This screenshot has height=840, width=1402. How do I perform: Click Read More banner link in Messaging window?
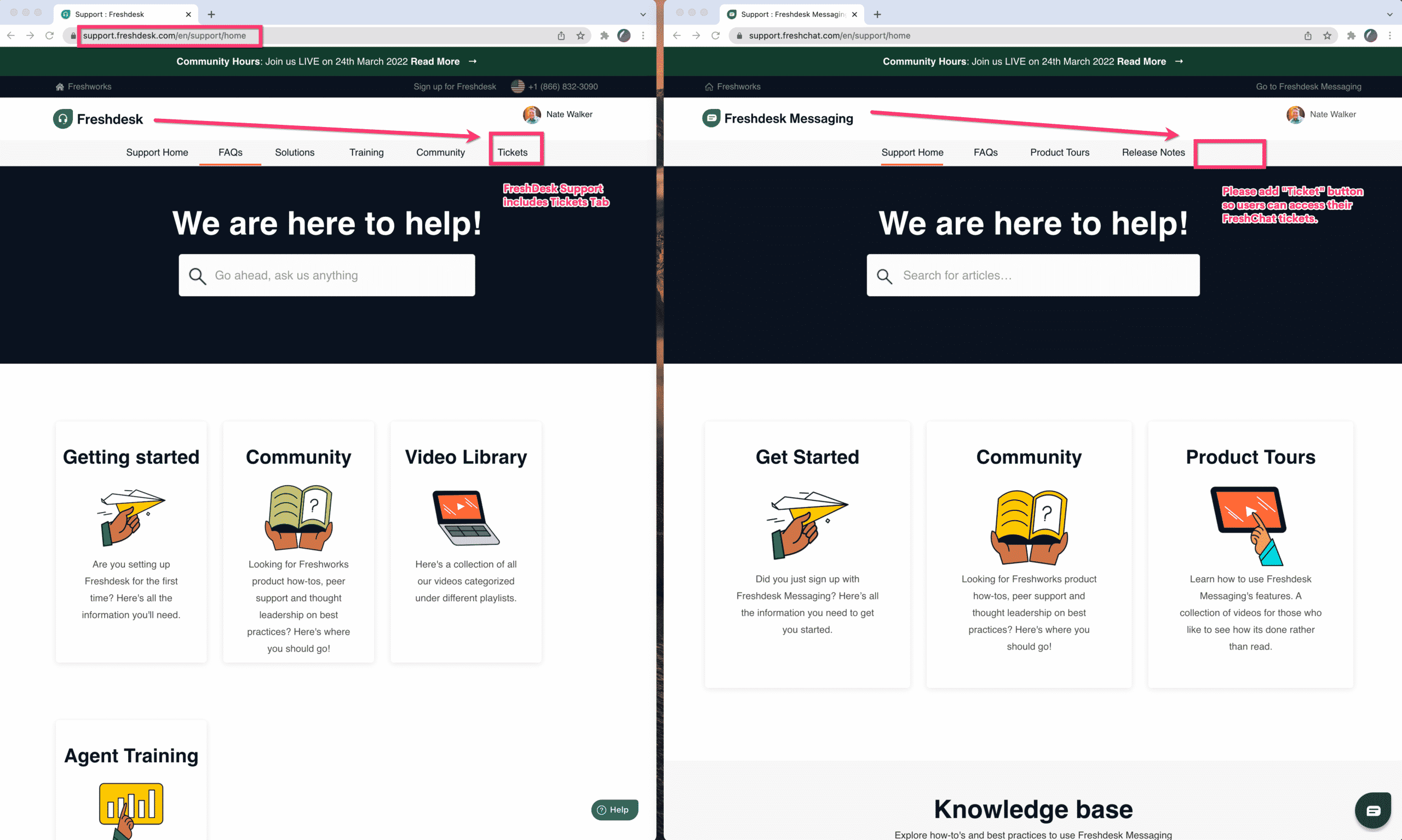1150,61
